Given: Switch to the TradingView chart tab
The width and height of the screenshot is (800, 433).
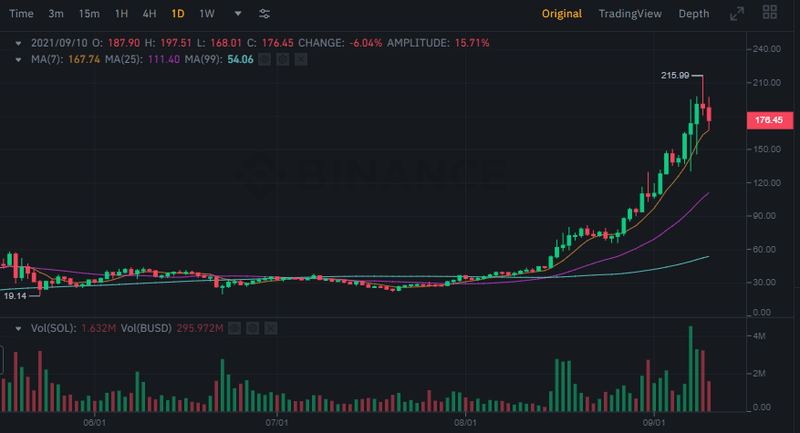Looking at the screenshot, I should (630, 14).
